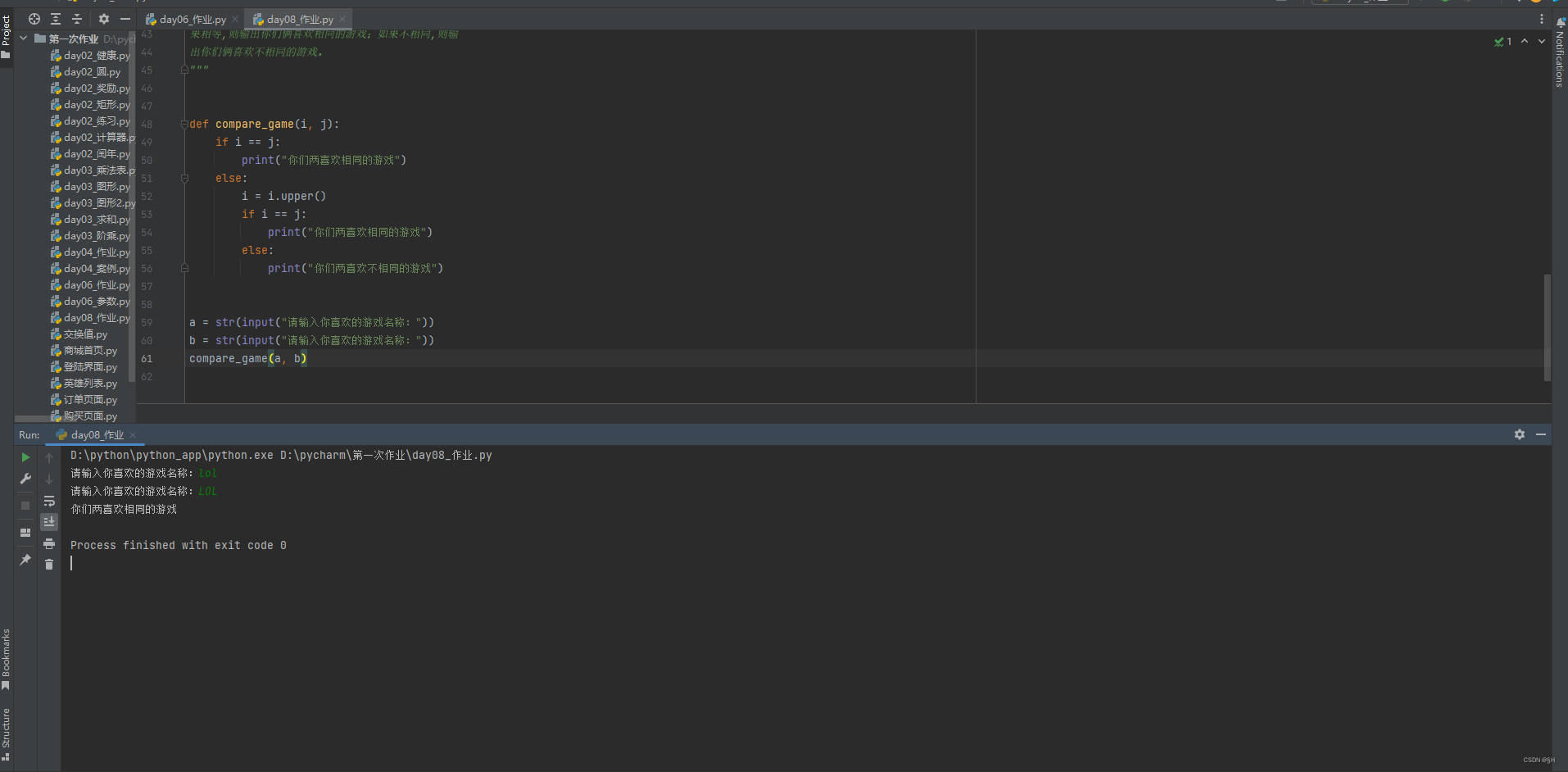Viewport: 1568px width, 772px height.
Task: Open day03_求和.py in project tree
Action: click(90, 220)
